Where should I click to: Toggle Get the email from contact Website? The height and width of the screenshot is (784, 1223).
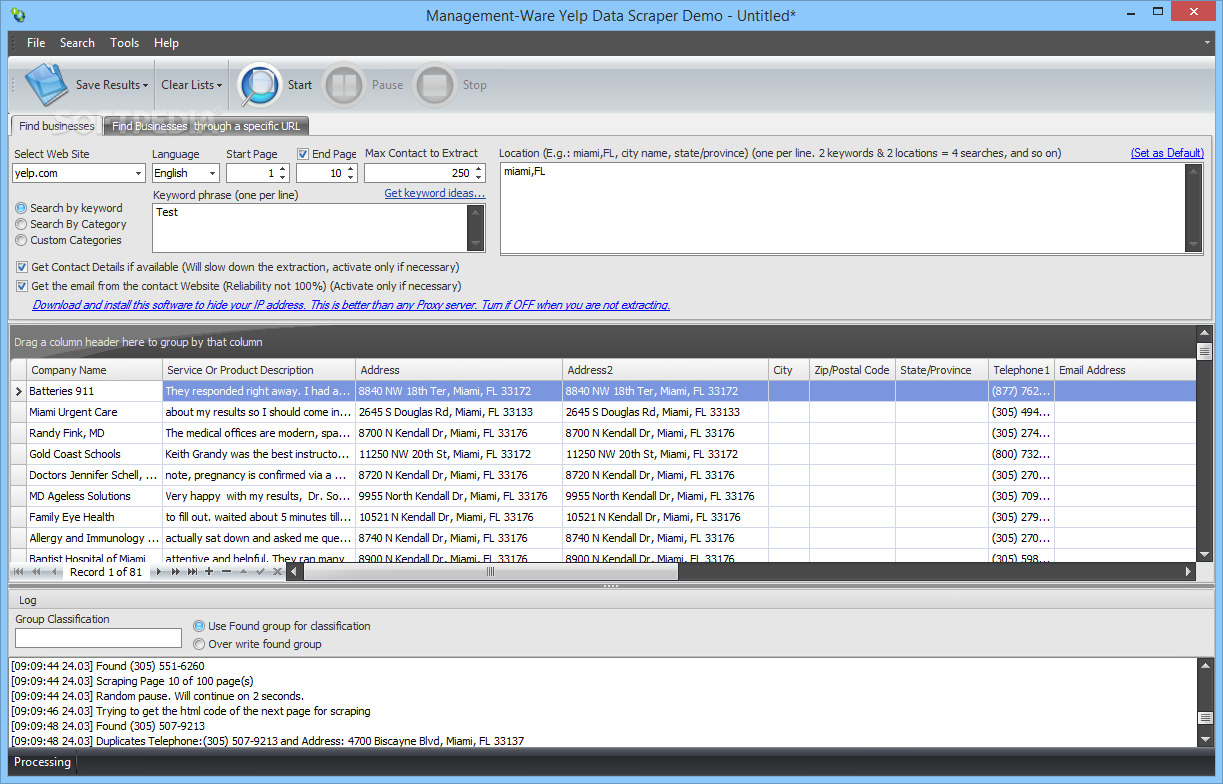(x=22, y=286)
